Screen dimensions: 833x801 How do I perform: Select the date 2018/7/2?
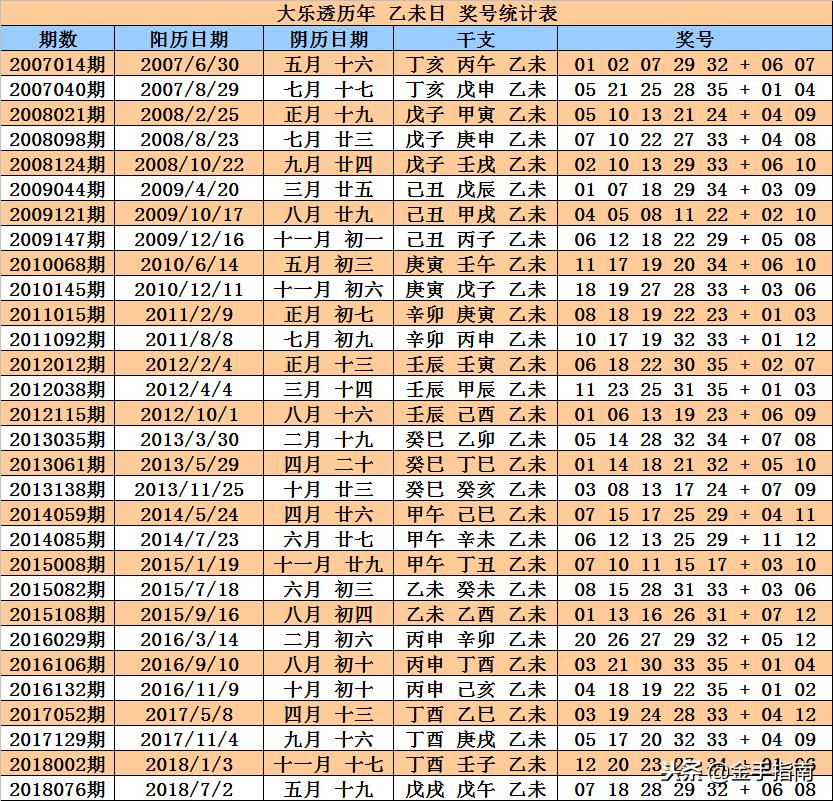pos(189,789)
